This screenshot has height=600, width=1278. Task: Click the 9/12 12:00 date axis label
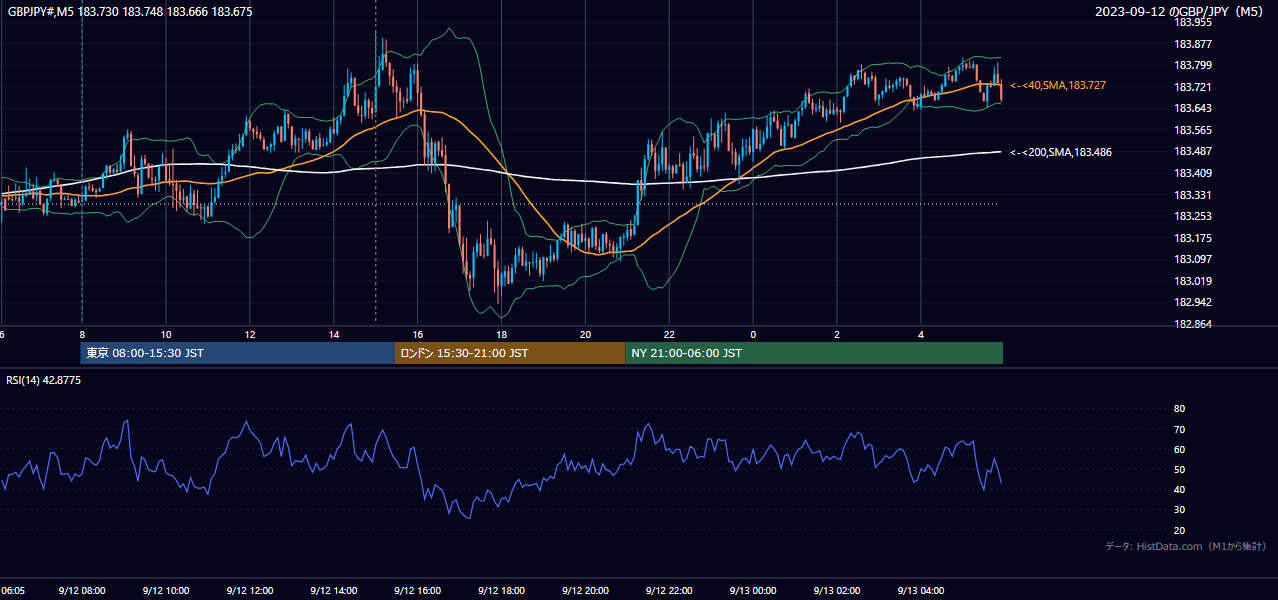[x=250, y=591]
